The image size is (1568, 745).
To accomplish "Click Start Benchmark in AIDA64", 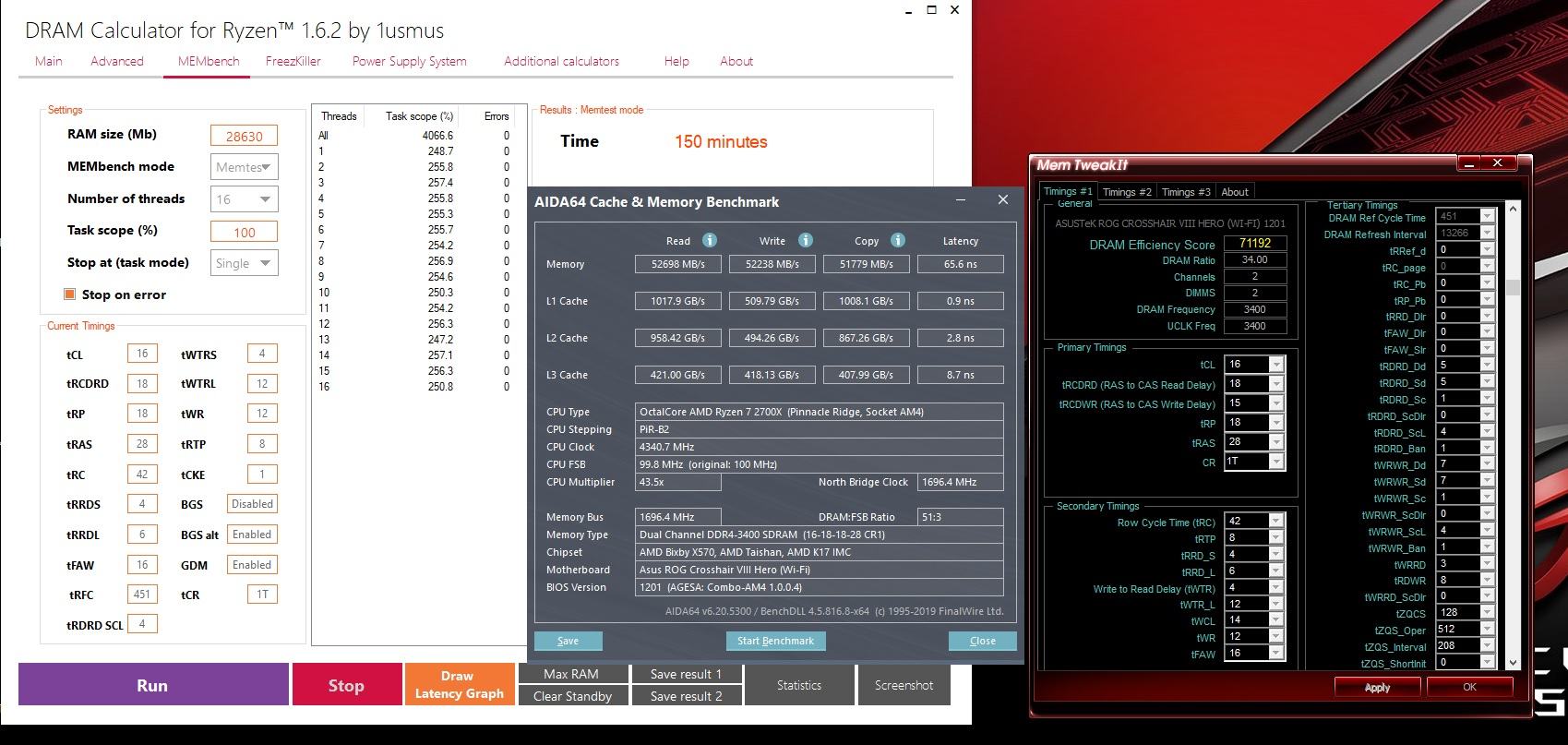I will click(775, 641).
